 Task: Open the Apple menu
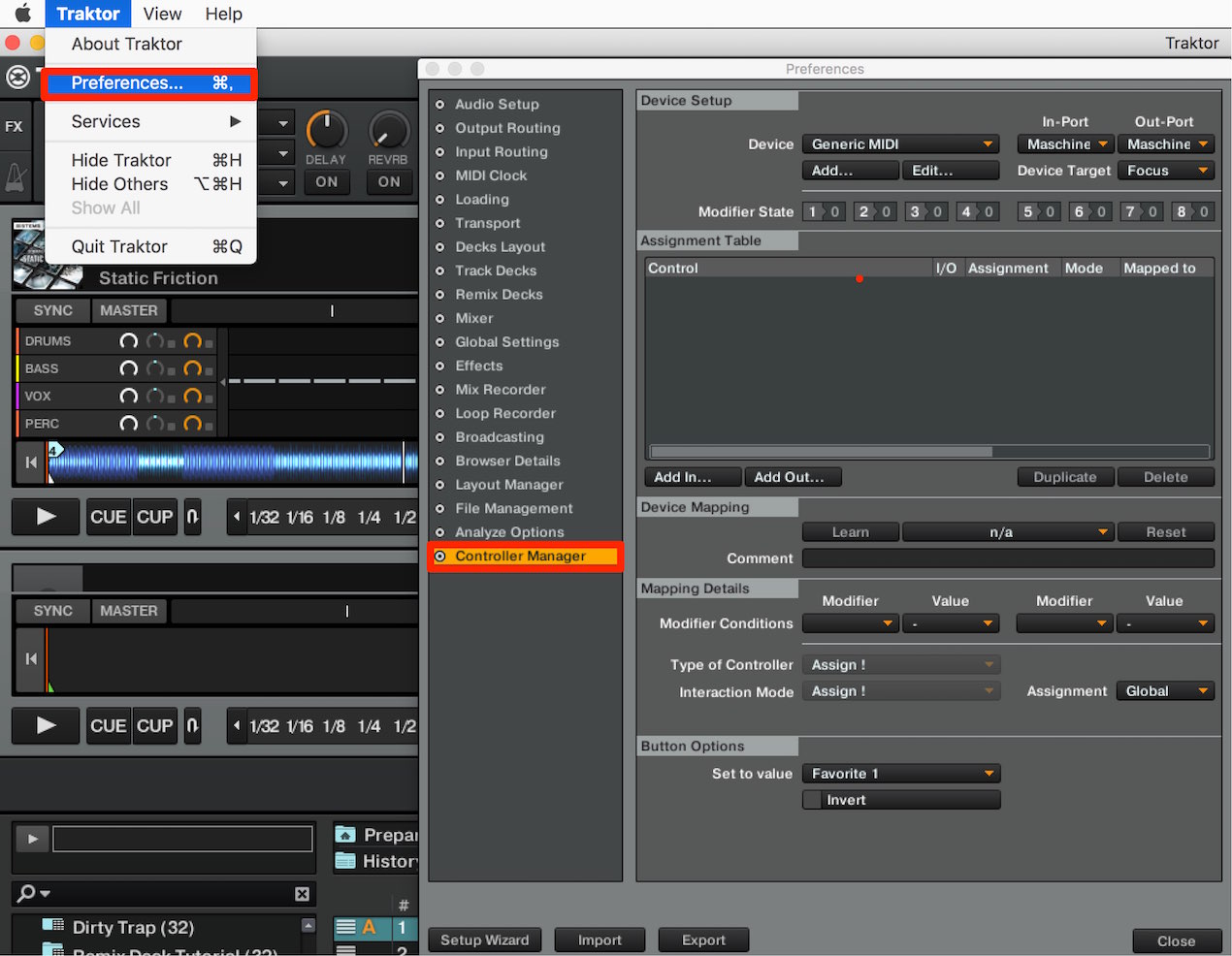22,14
